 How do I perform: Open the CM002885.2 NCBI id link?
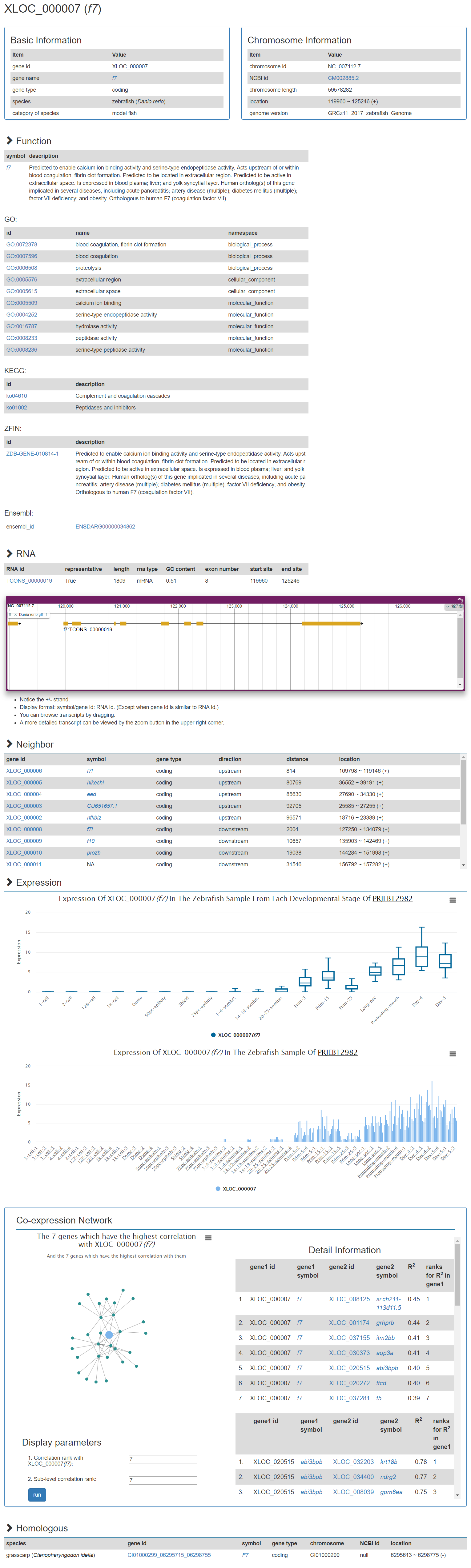coord(343,78)
